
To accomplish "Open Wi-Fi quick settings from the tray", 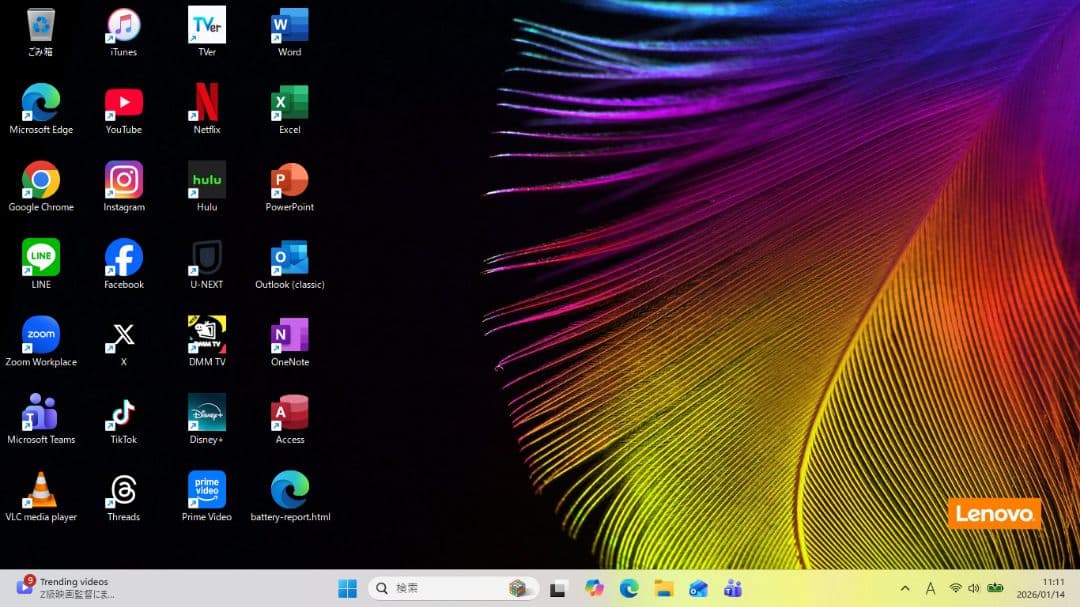I will 956,588.
